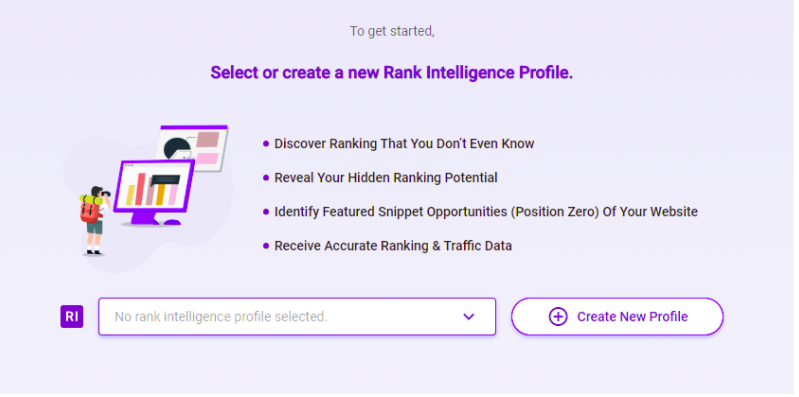The image size is (799, 397).
Task: Click 'Receive Accurate Ranking & Traffic Data'
Action: coord(393,246)
